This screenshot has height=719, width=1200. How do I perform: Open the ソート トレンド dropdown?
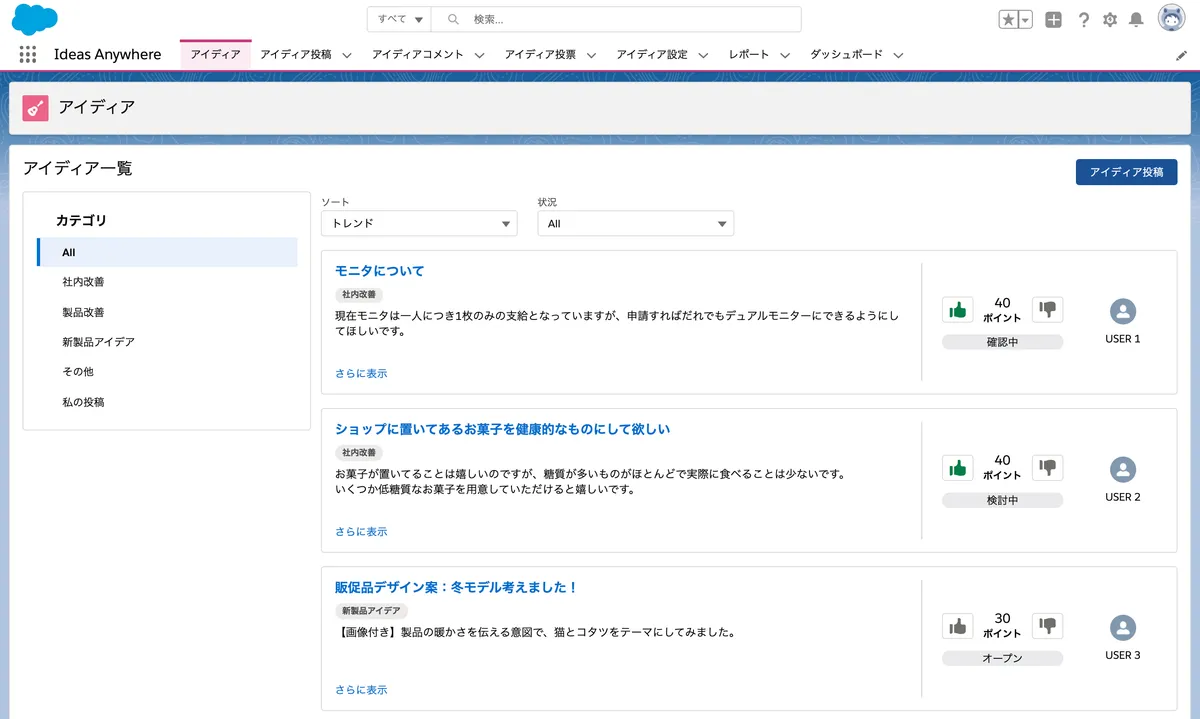pyautogui.click(x=419, y=224)
